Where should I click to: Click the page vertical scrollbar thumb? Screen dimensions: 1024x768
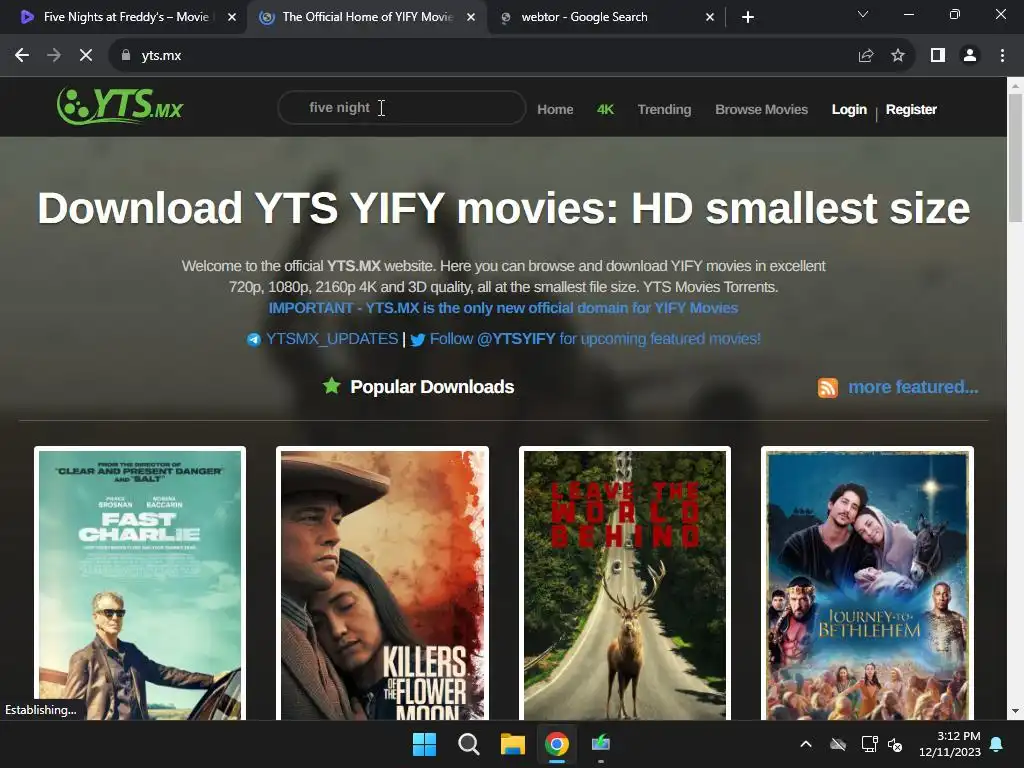click(x=1015, y=158)
